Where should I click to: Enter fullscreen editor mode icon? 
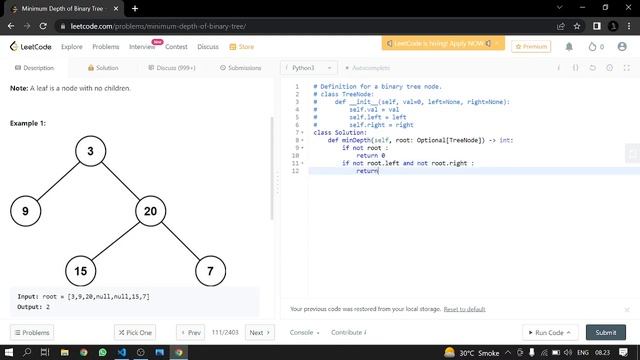[627, 68]
